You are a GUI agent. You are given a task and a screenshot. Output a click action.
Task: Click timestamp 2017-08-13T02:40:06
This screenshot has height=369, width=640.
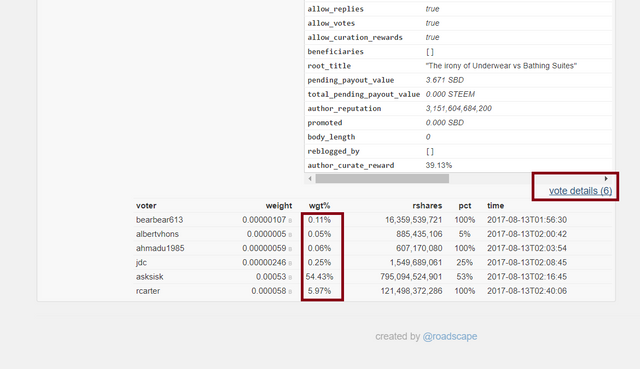click(527, 291)
